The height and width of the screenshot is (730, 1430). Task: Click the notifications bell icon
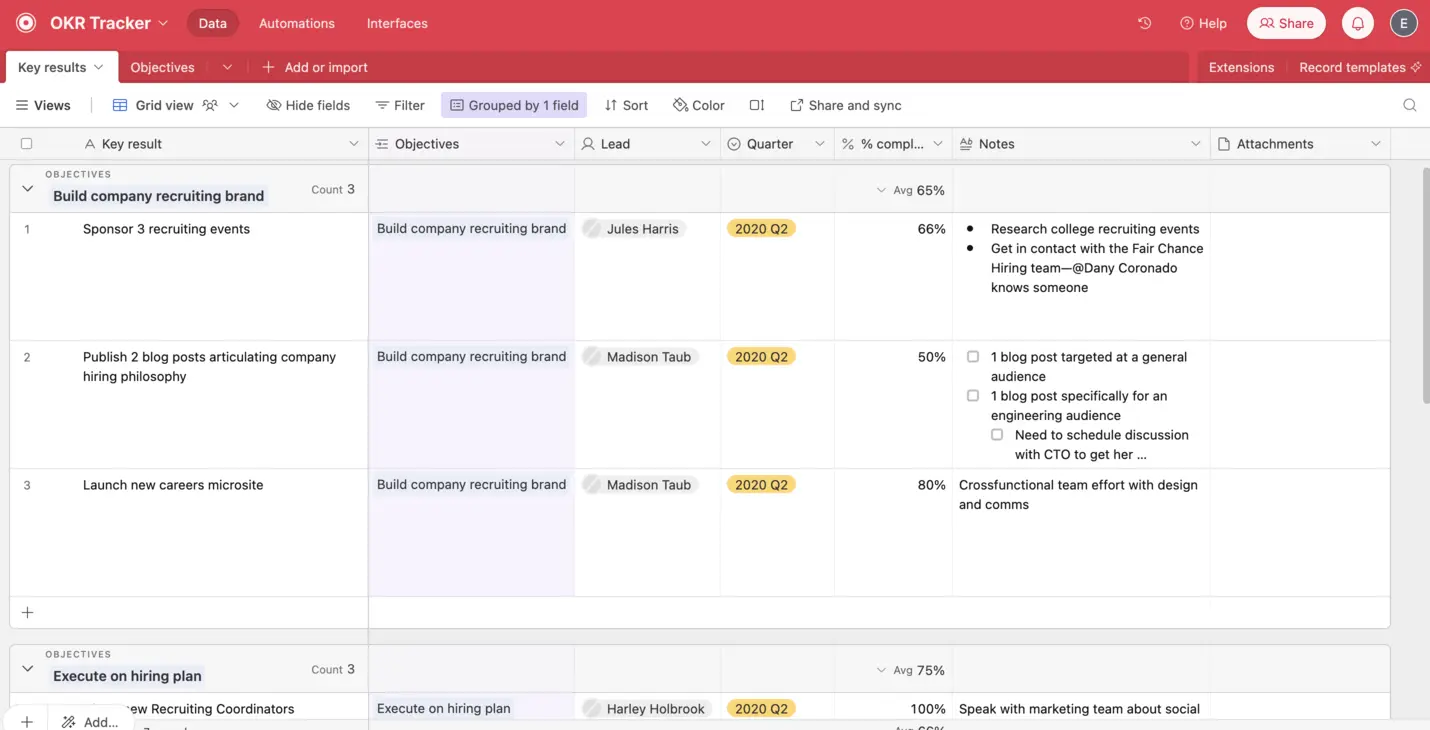[x=1357, y=23]
